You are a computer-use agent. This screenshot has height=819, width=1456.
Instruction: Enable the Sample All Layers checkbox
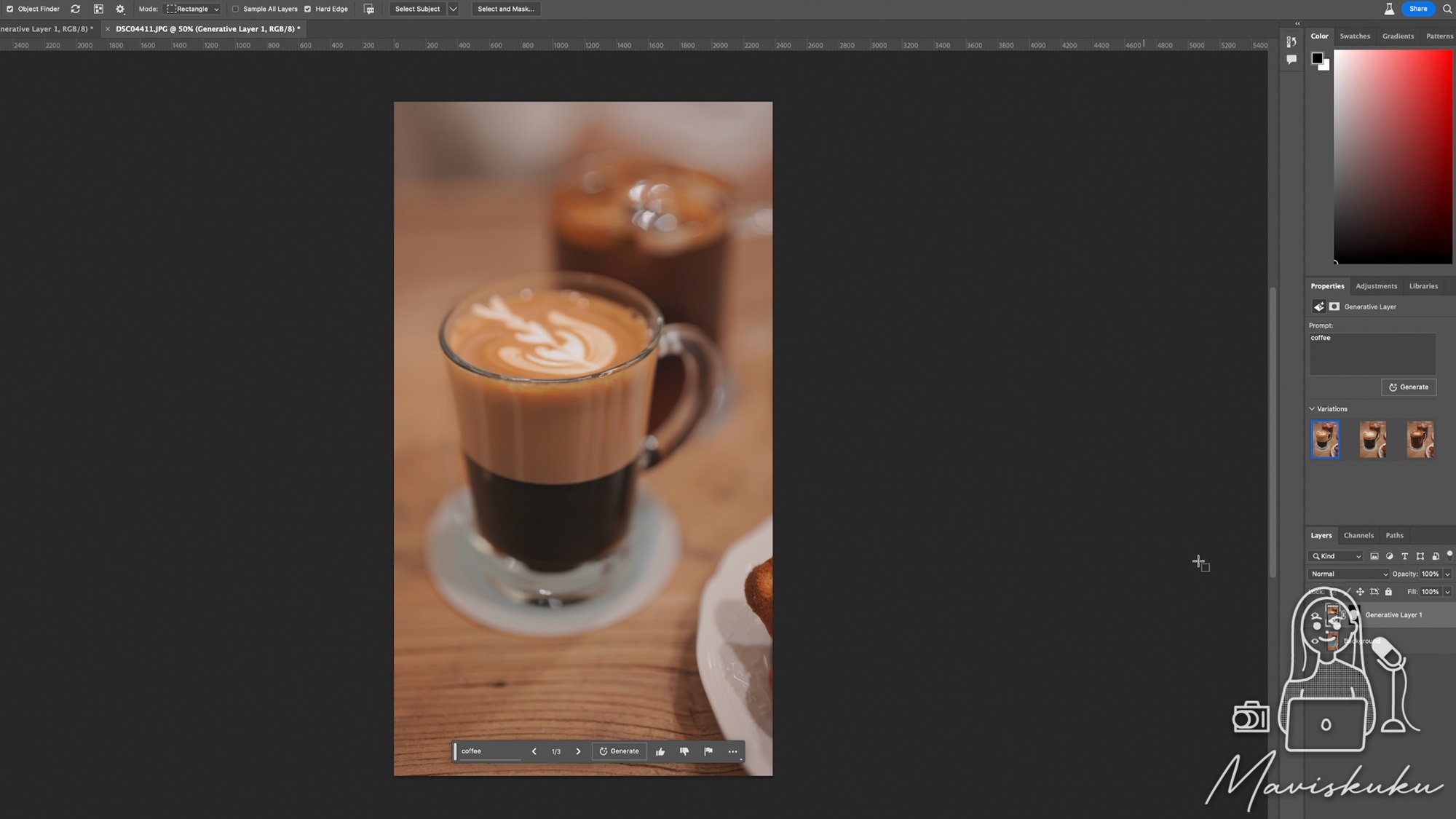pyautogui.click(x=235, y=9)
